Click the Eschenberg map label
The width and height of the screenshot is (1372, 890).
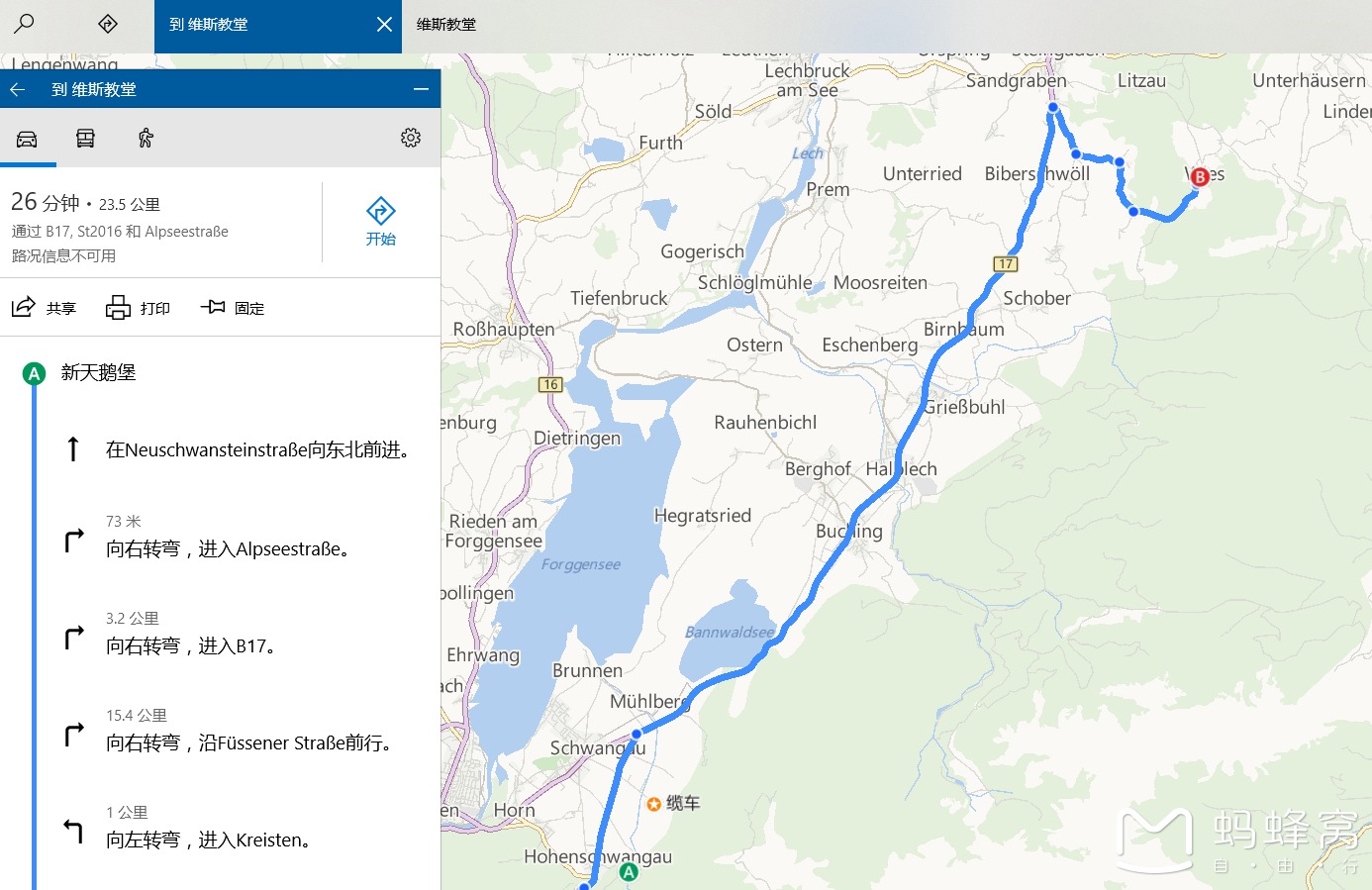coord(870,346)
